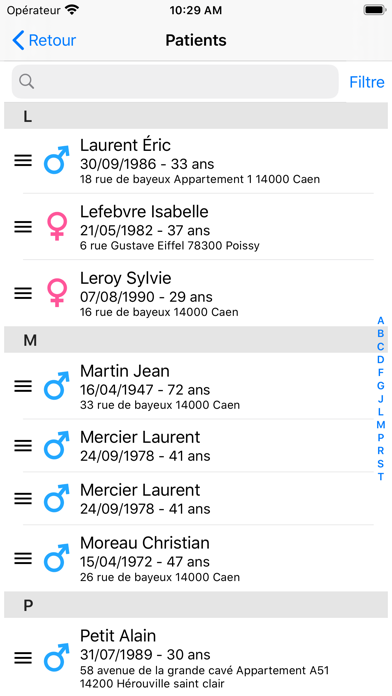
Task: Tap the hamburger handle for Leroy Sylvie
Action: [x=23, y=293]
